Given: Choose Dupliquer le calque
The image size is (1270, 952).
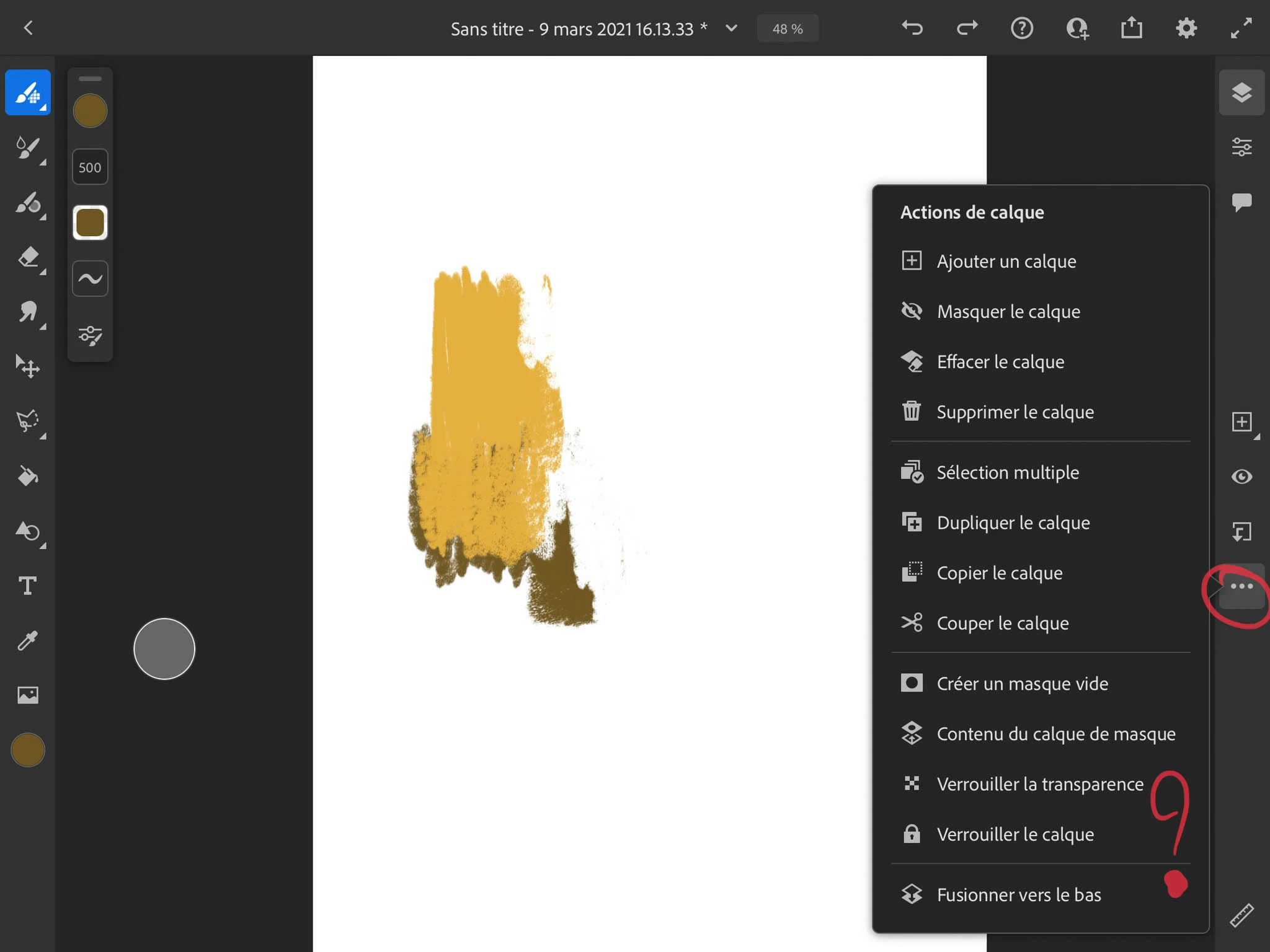Looking at the screenshot, I should tap(1013, 522).
